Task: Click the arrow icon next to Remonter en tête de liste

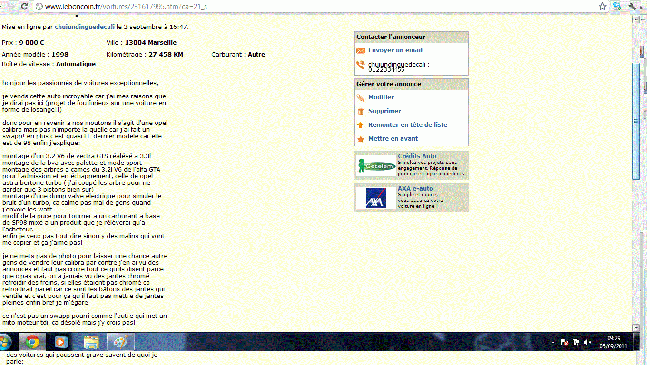Action: 360,125
